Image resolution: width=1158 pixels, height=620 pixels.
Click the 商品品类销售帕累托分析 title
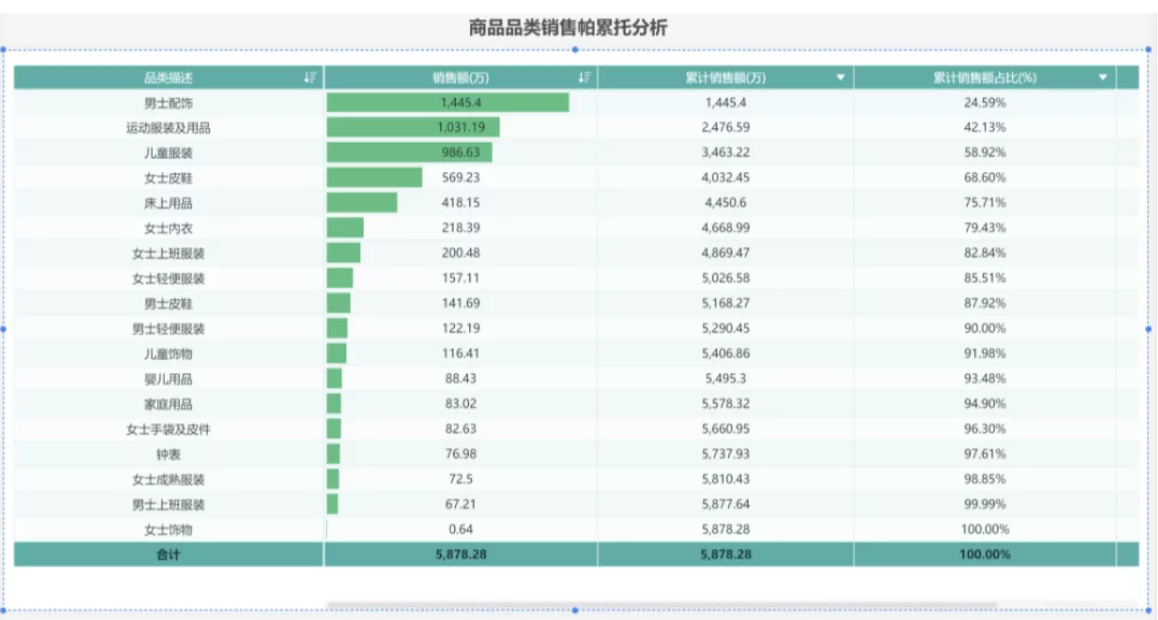click(x=568, y=29)
